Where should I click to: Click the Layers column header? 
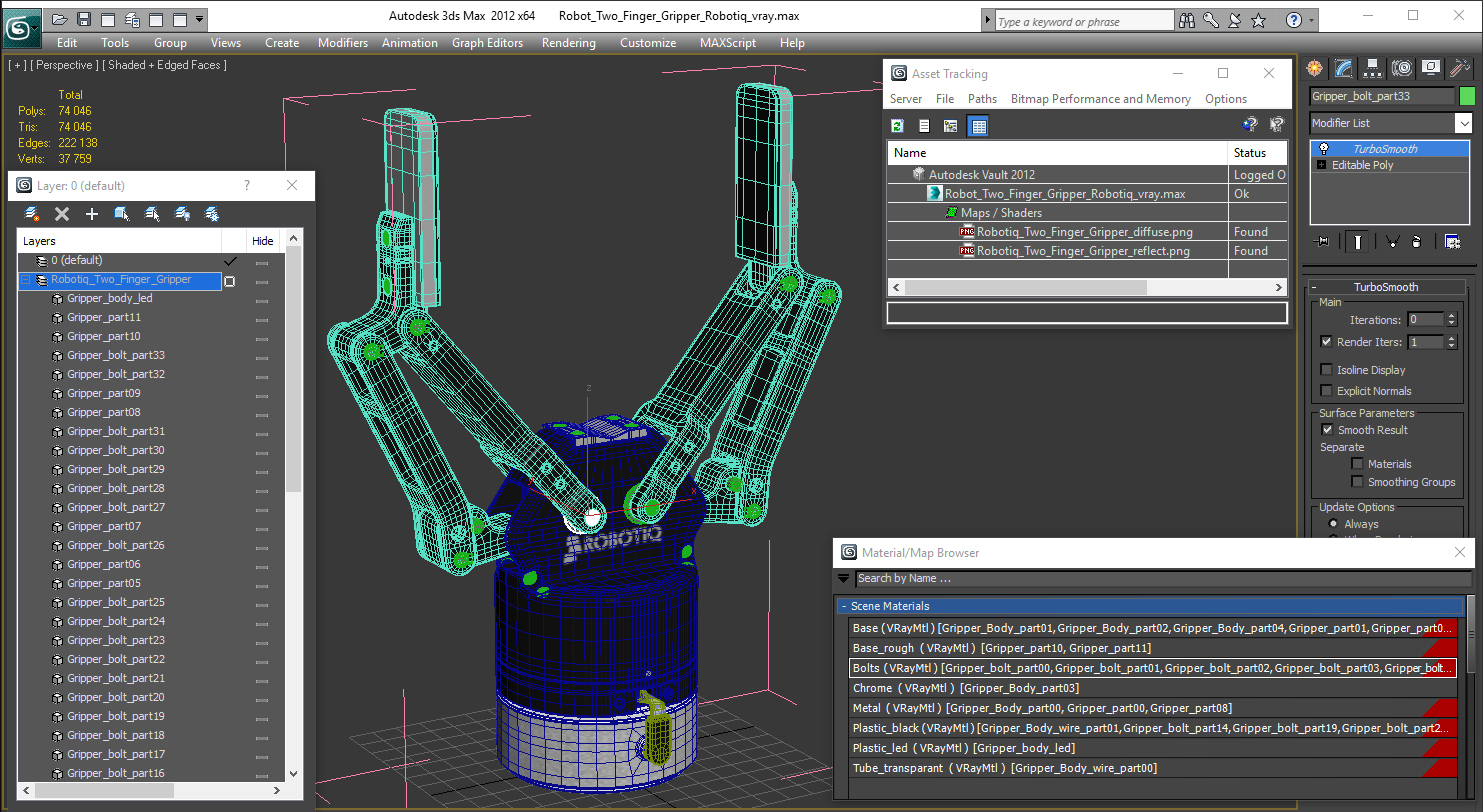[x=120, y=241]
